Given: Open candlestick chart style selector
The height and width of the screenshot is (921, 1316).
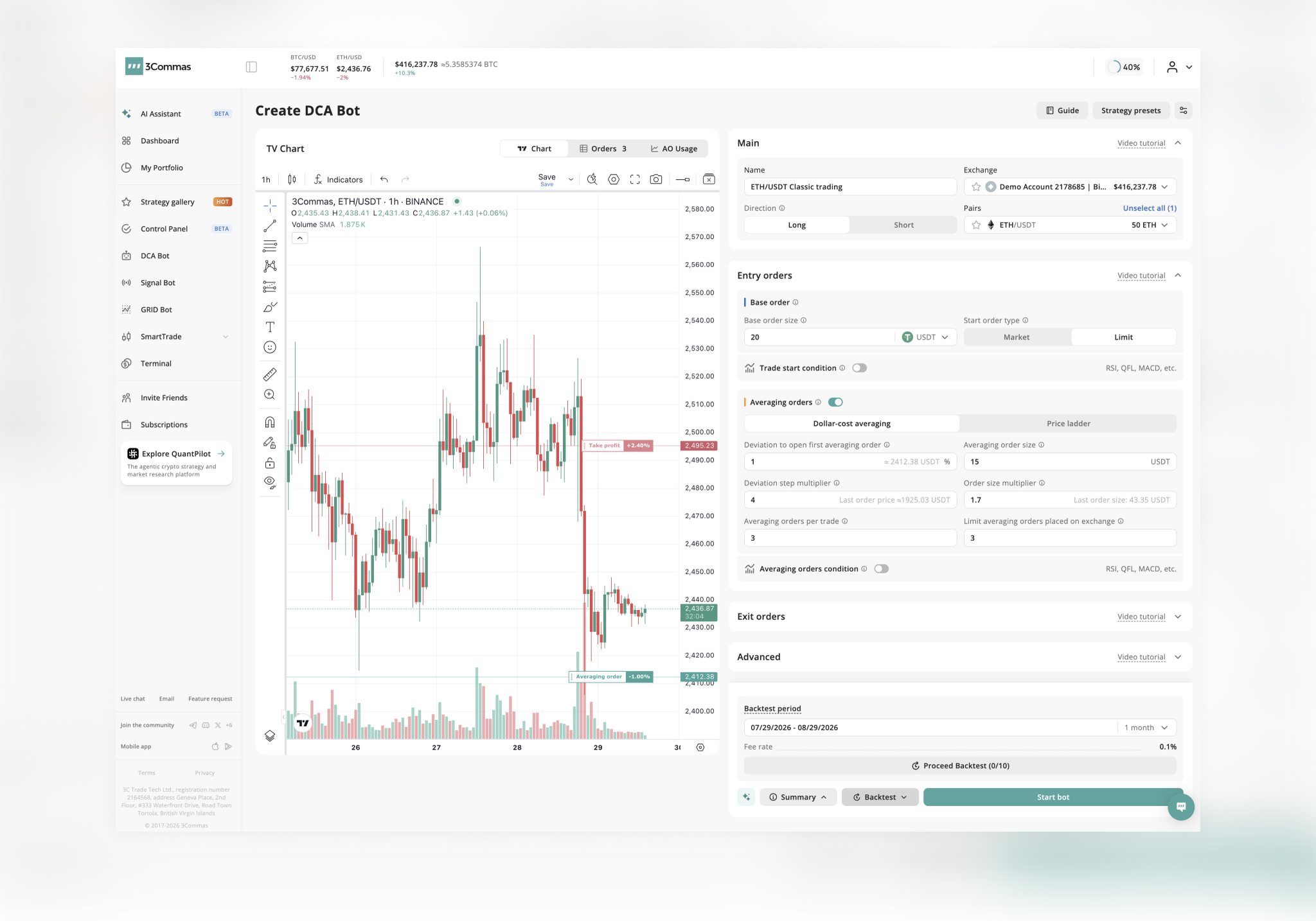Looking at the screenshot, I should pos(292,180).
